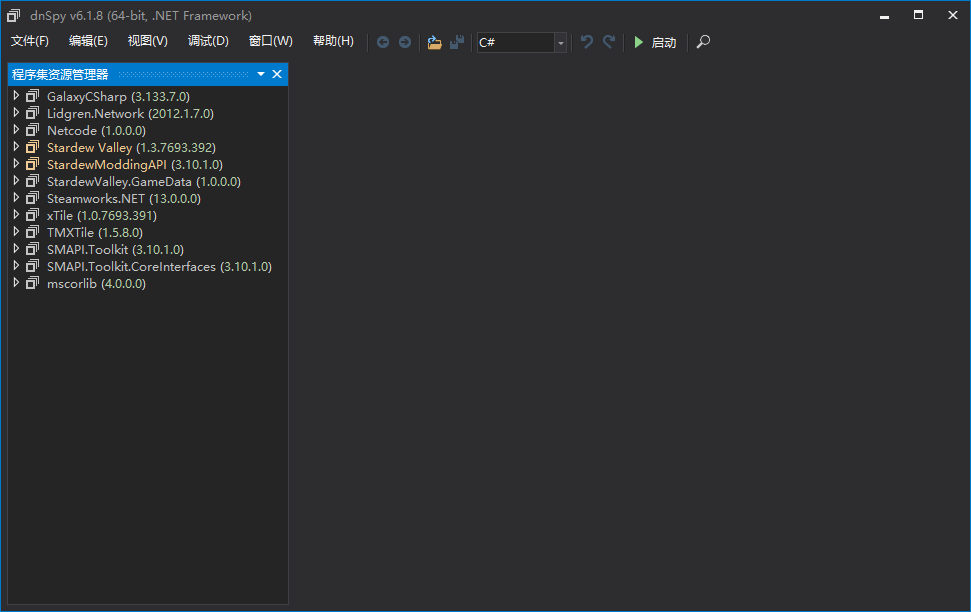Click the Stardew Valley executable icon
The width and height of the screenshot is (971, 612).
32,147
